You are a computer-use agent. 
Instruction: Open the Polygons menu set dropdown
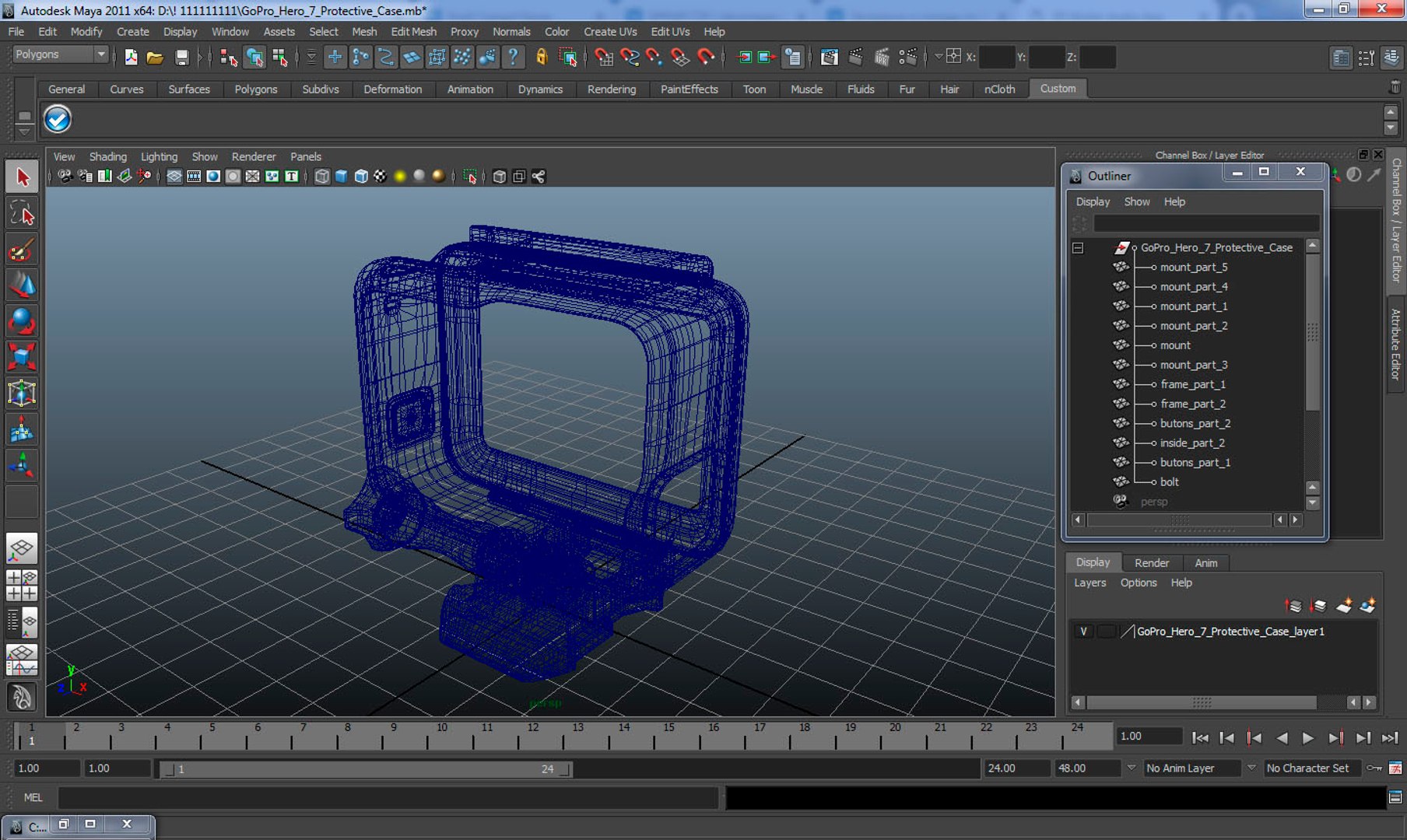(x=60, y=54)
